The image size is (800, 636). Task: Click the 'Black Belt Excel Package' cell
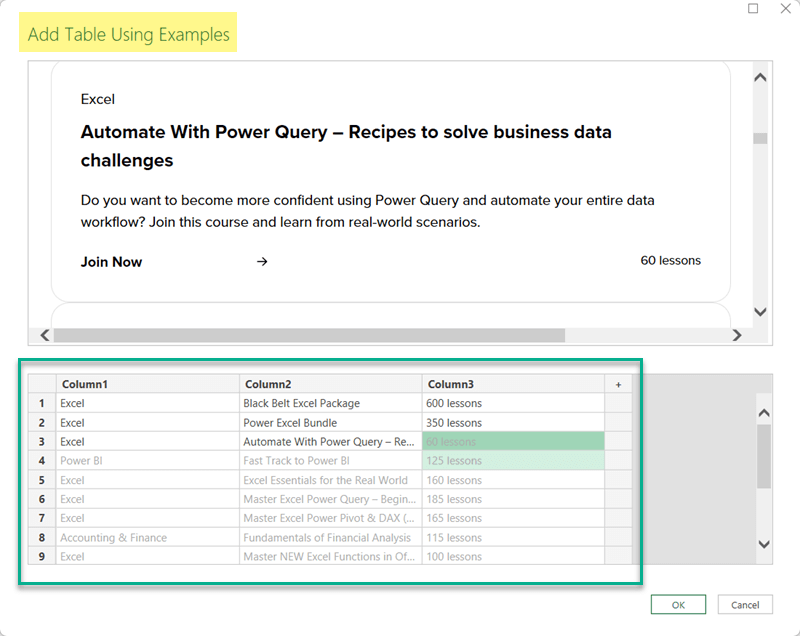pos(331,403)
